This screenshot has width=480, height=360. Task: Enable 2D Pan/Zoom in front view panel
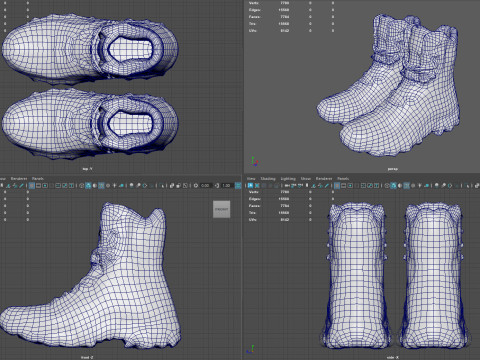coord(15,185)
